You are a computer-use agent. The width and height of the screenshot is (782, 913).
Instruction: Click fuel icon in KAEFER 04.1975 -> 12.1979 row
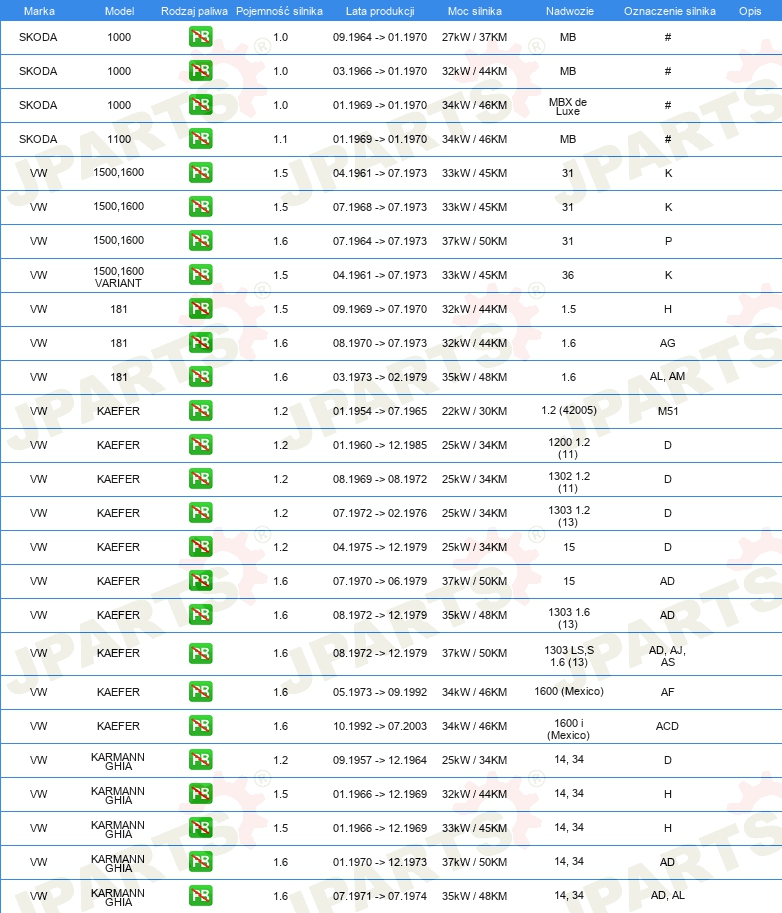pyautogui.click(x=200, y=547)
